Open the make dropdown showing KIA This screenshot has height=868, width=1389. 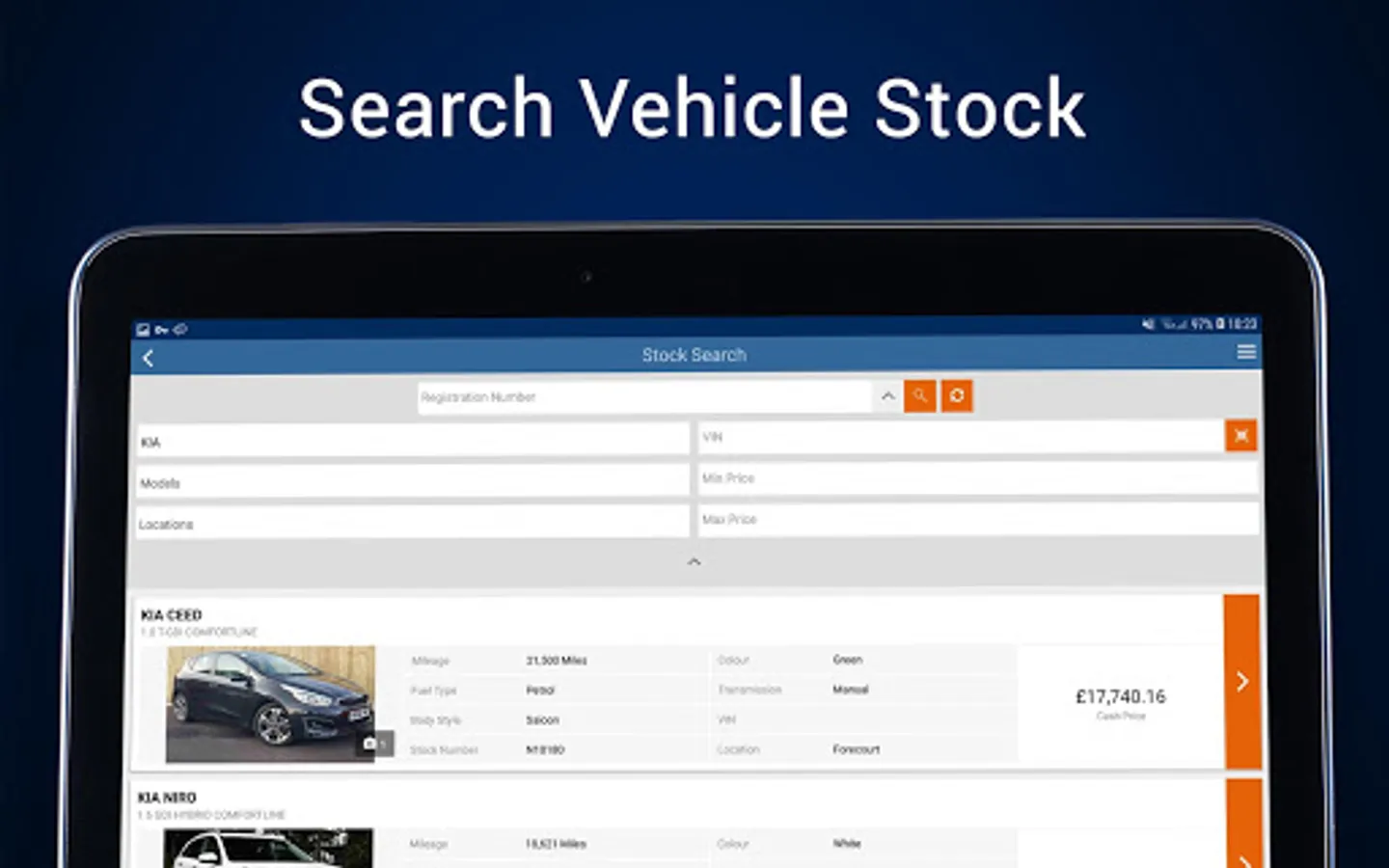[x=412, y=442]
